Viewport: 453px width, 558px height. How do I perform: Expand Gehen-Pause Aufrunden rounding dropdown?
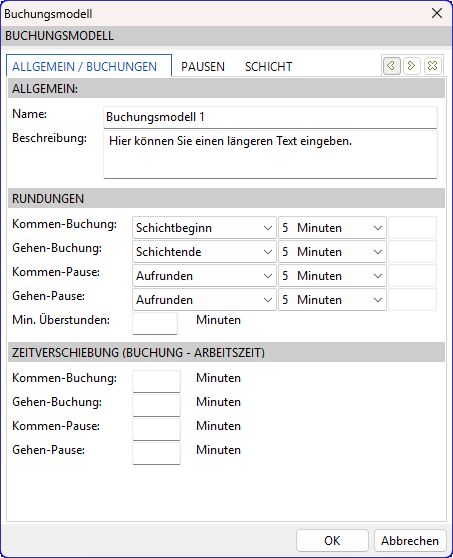(204, 300)
